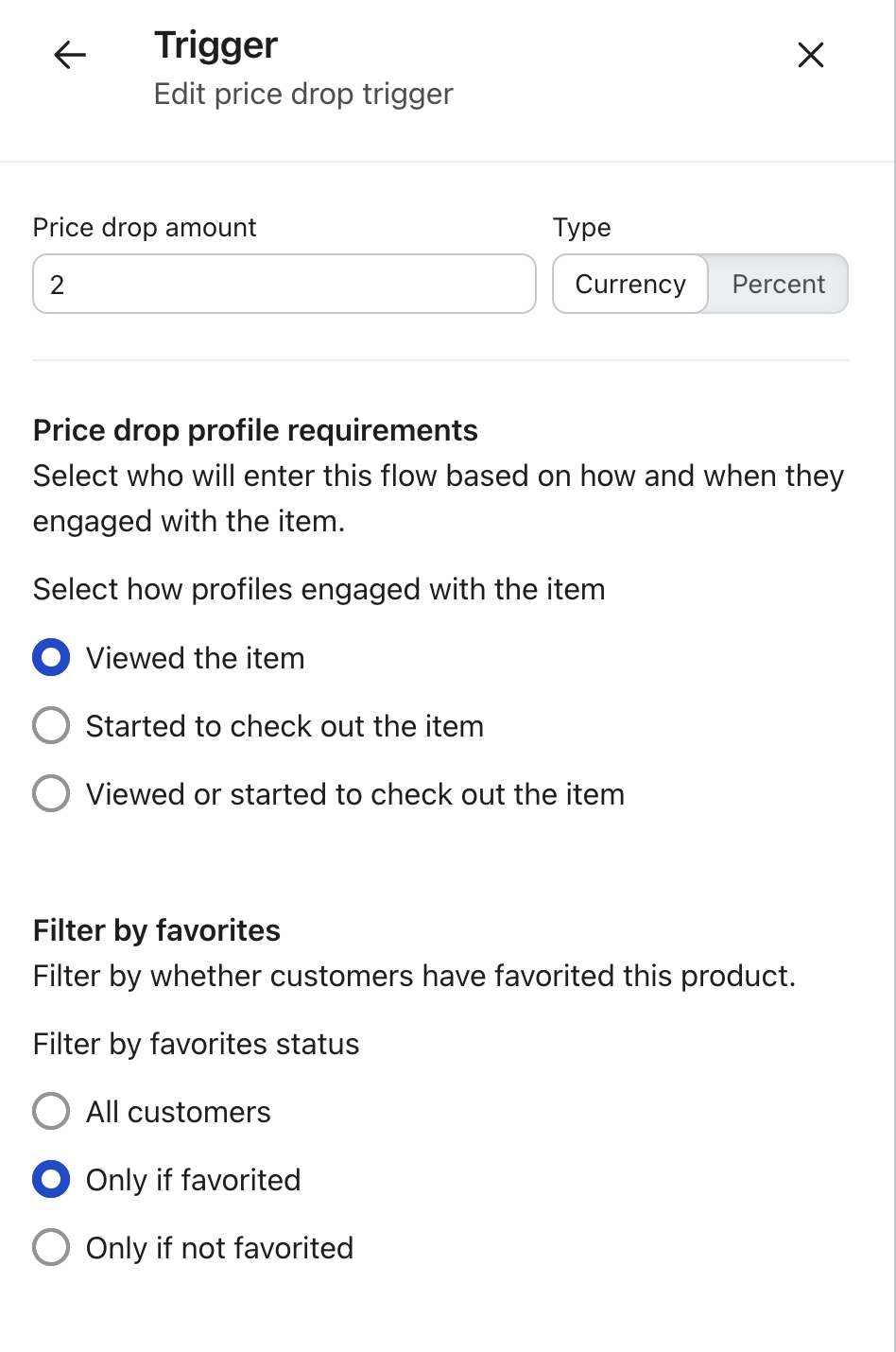Click "Viewed or started to check out" label

point(355,794)
